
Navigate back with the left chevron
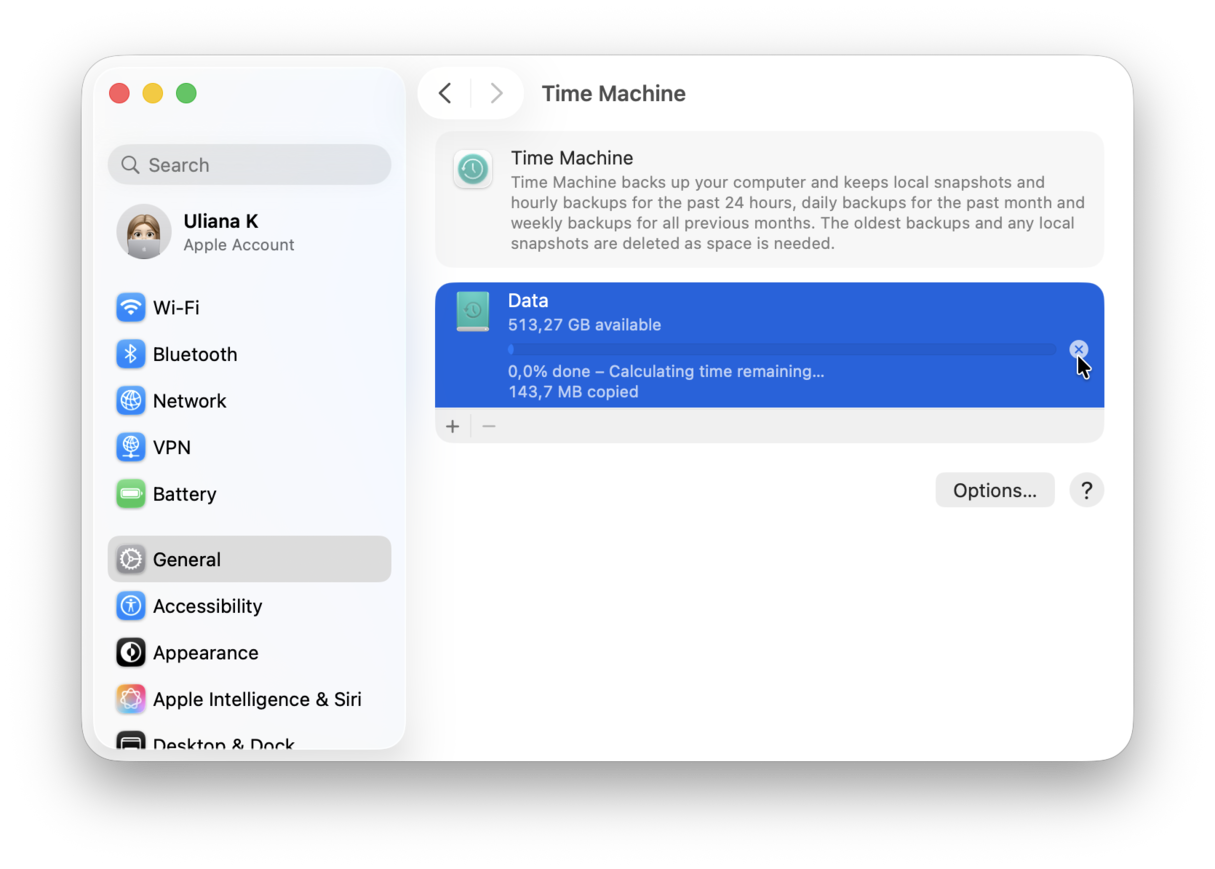tap(444, 92)
